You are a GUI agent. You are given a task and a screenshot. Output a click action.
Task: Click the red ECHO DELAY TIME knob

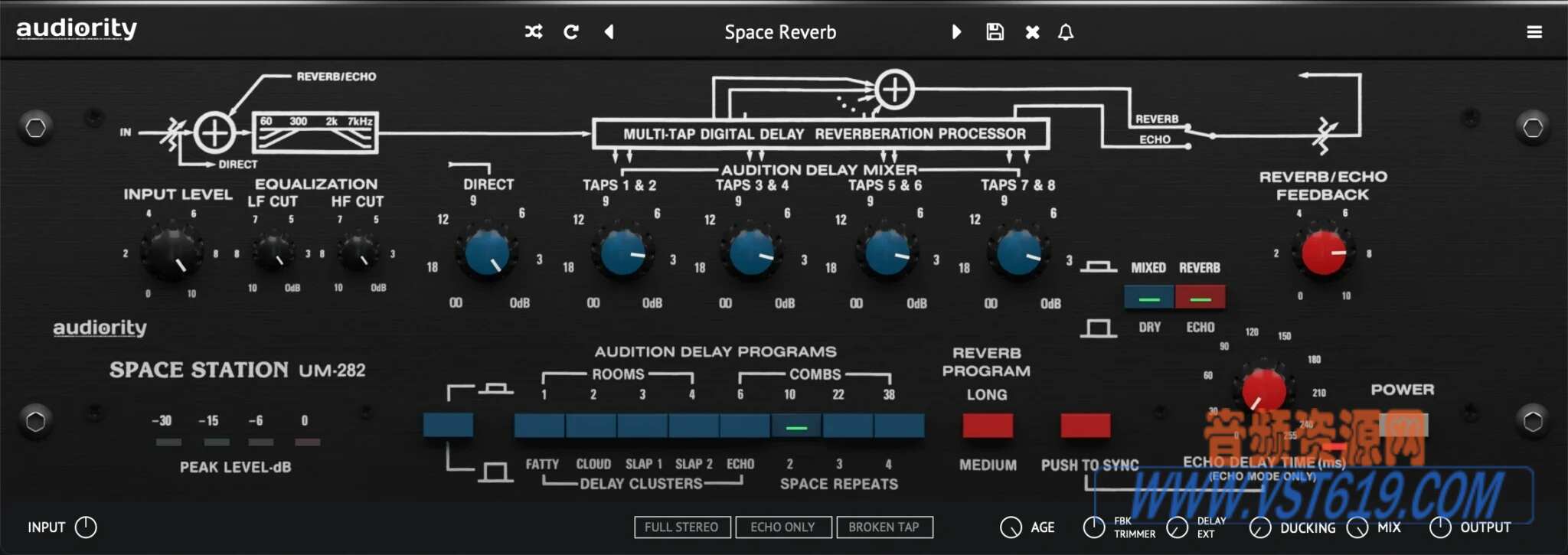1264,390
